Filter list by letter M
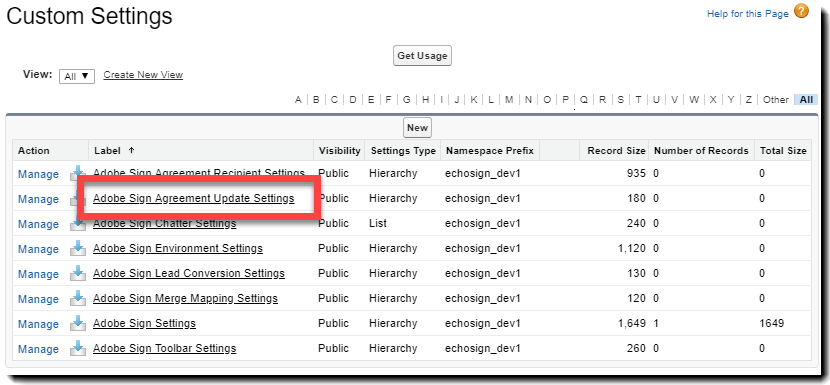The image size is (830, 385). 509,100
